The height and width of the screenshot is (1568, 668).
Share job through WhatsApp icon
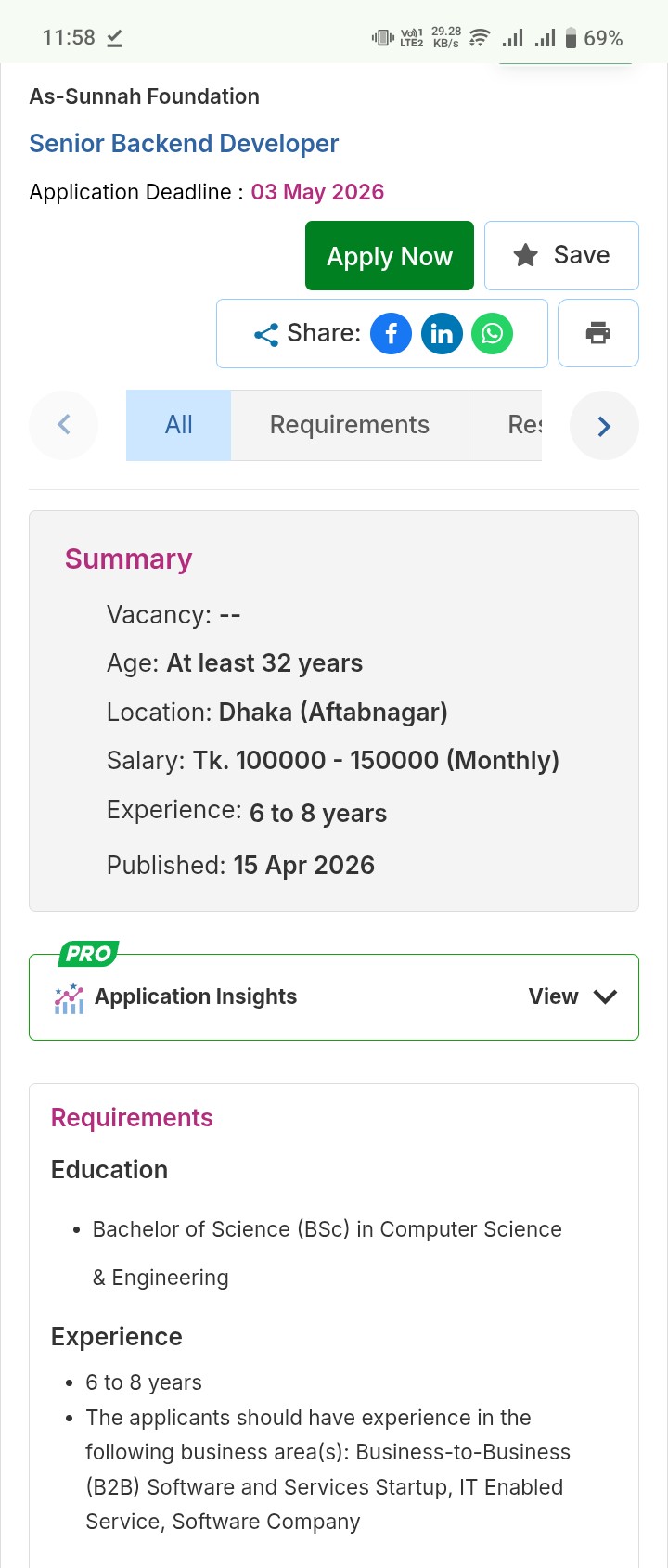(x=493, y=333)
